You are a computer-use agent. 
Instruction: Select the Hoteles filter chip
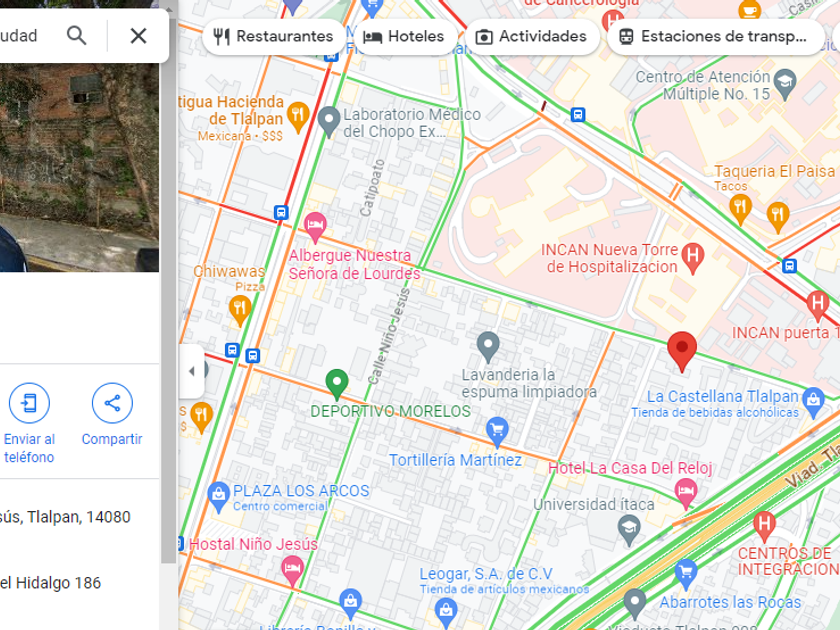[404, 36]
